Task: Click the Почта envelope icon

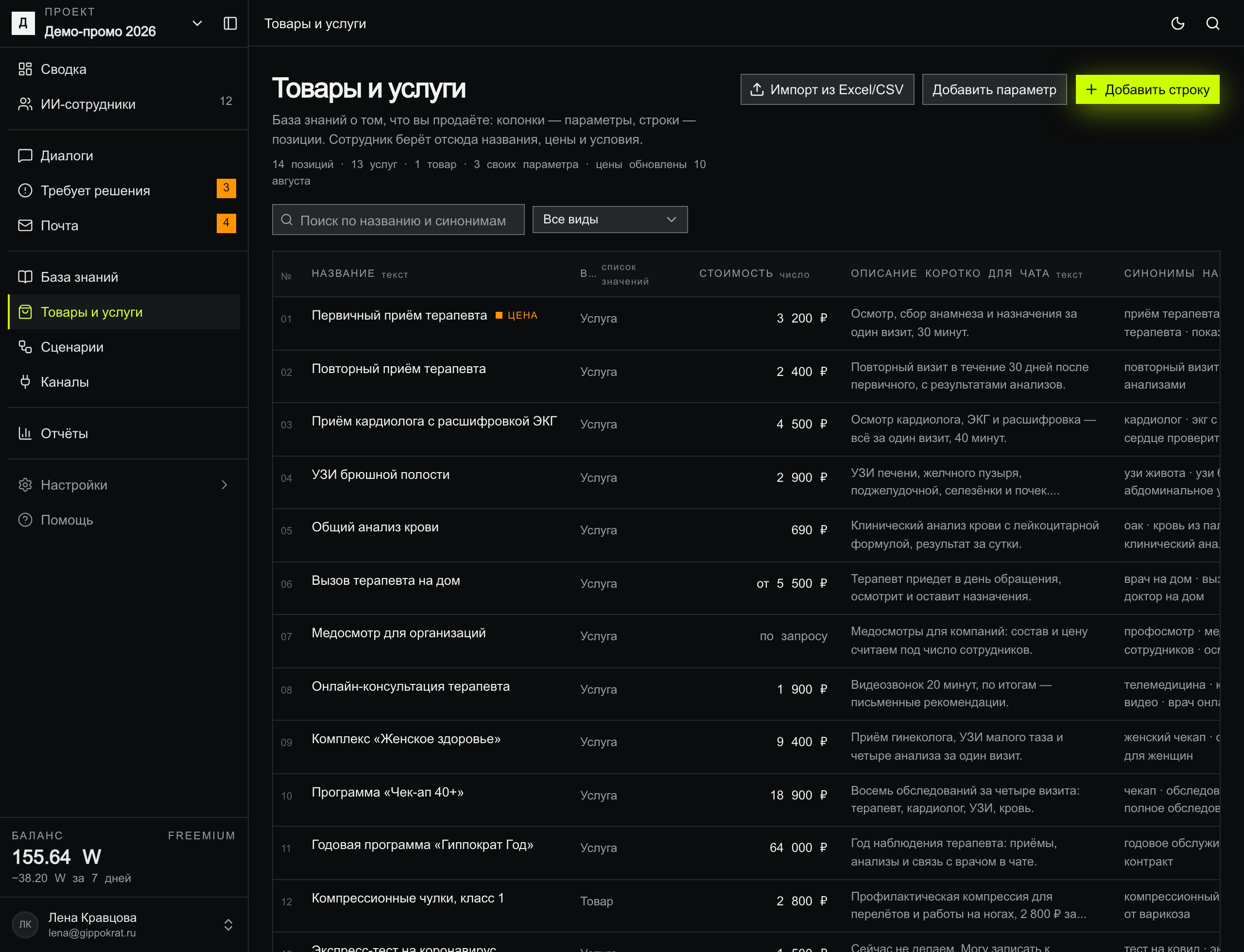Action: [x=25, y=225]
